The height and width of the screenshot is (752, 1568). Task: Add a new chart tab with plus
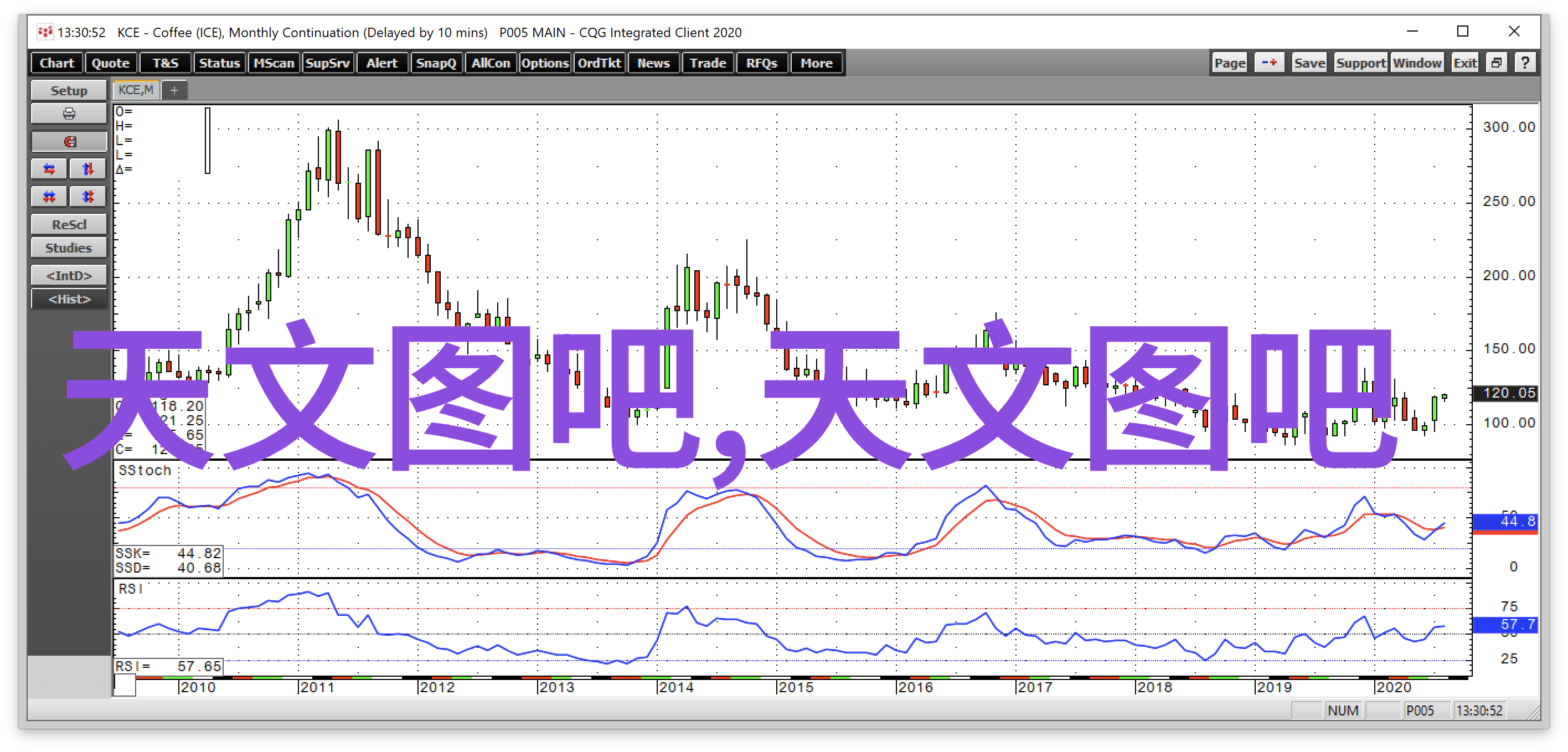click(x=174, y=90)
